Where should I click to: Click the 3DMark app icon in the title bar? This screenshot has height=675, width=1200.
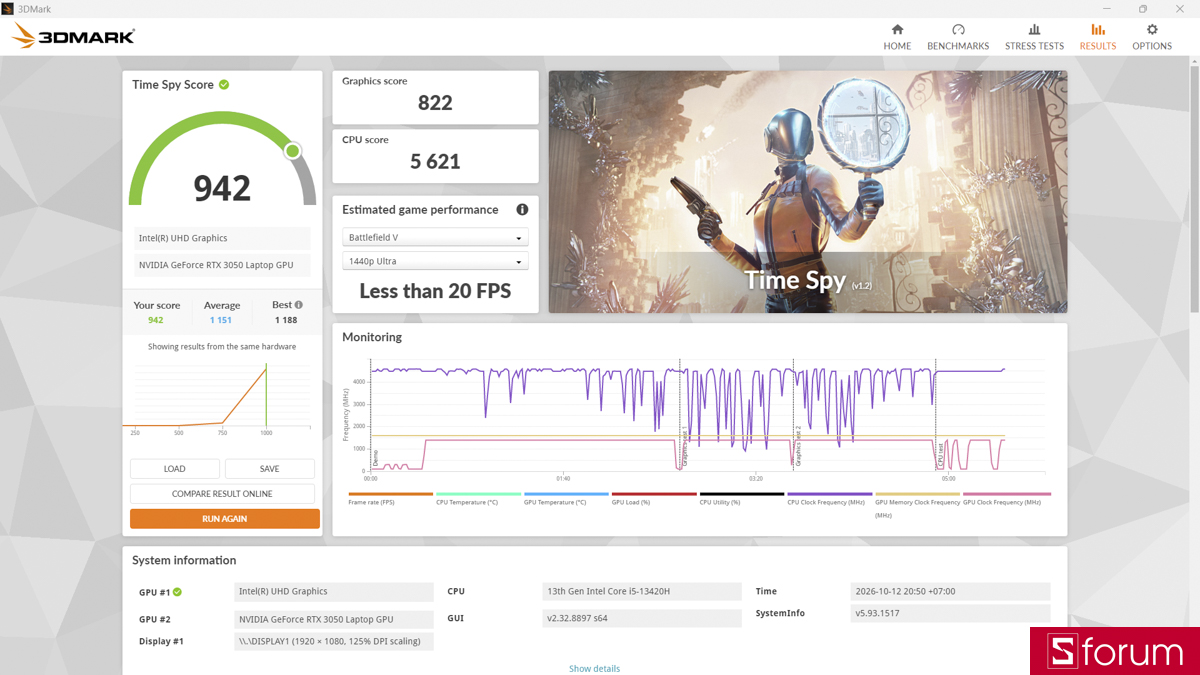(8, 9)
